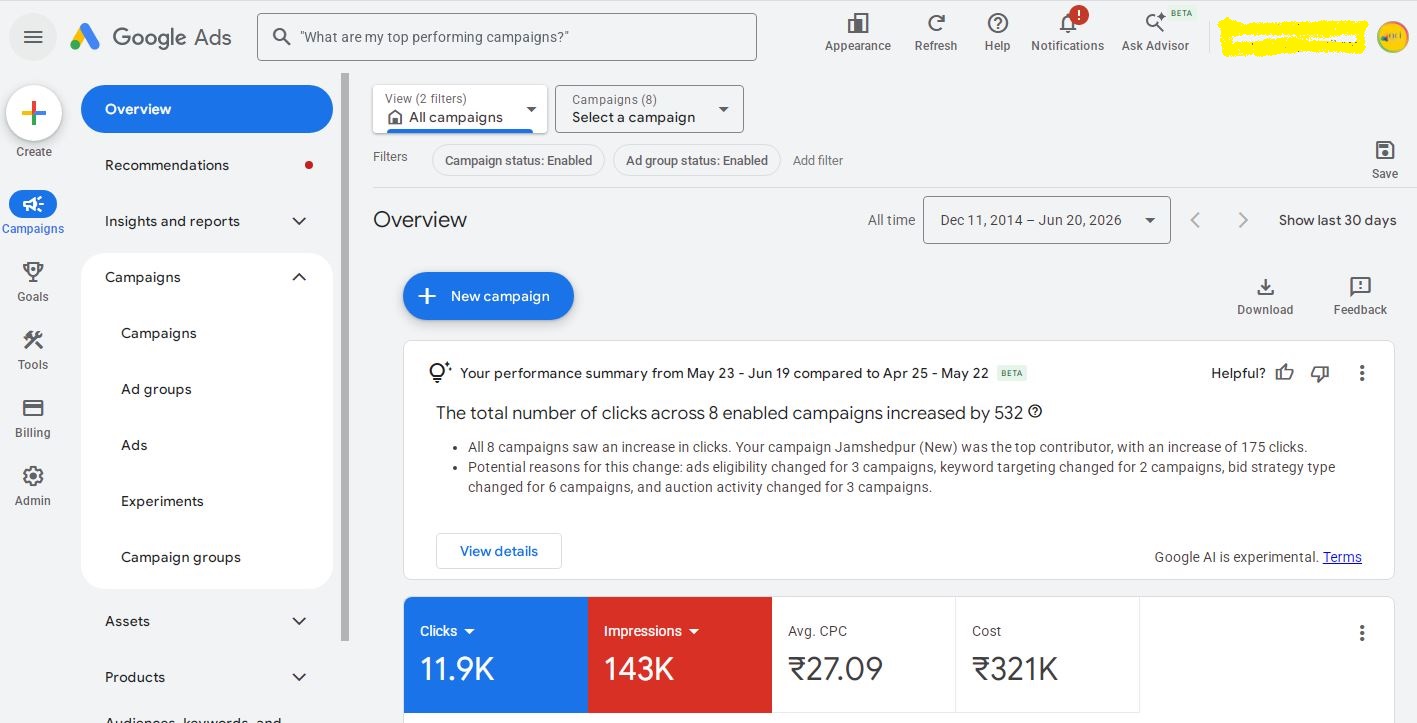Open Recommendations menu item
The height and width of the screenshot is (723, 1417).
pos(207,165)
